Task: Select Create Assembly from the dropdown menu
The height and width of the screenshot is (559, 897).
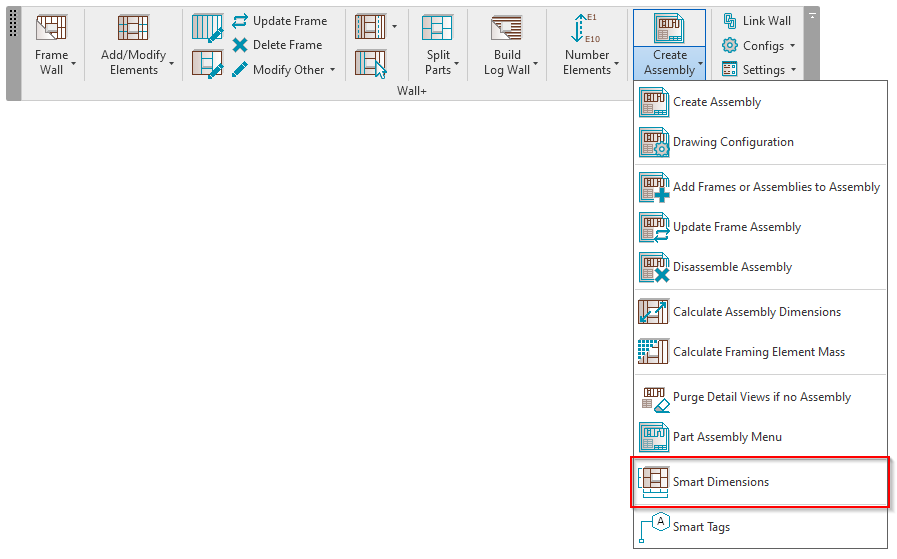Action: pos(716,102)
